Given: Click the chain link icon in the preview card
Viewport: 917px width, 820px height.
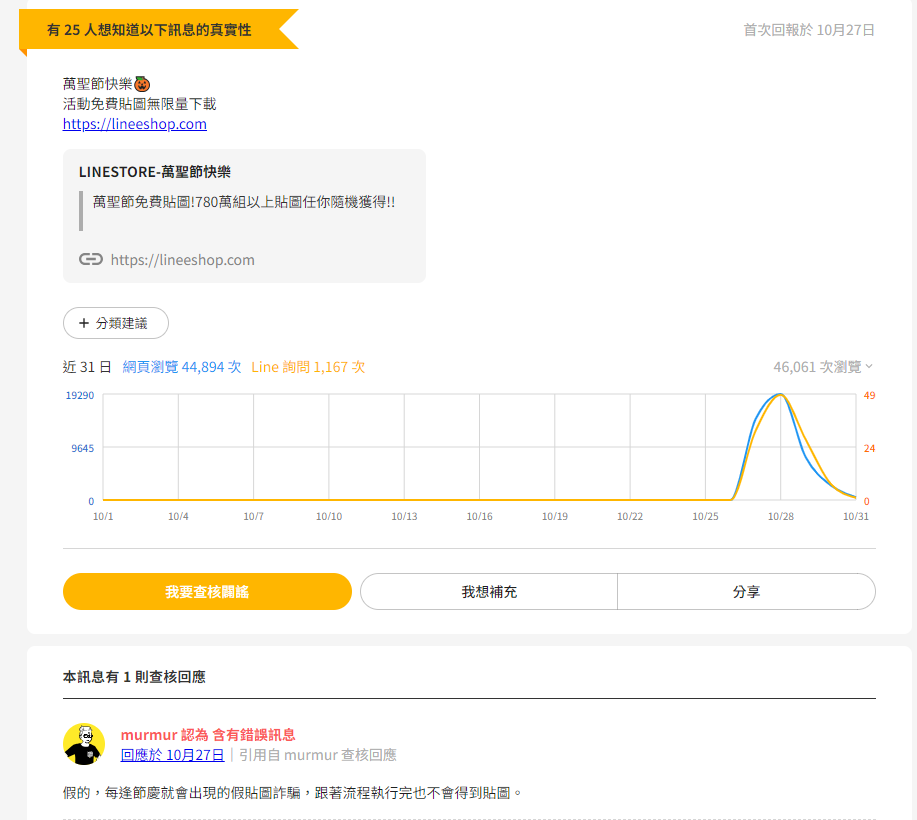Looking at the screenshot, I should click(x=92, y=259).
